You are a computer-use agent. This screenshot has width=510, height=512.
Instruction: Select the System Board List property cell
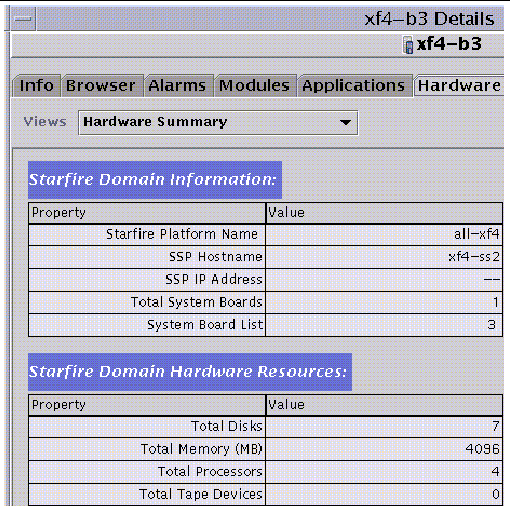tap(147, 325)
